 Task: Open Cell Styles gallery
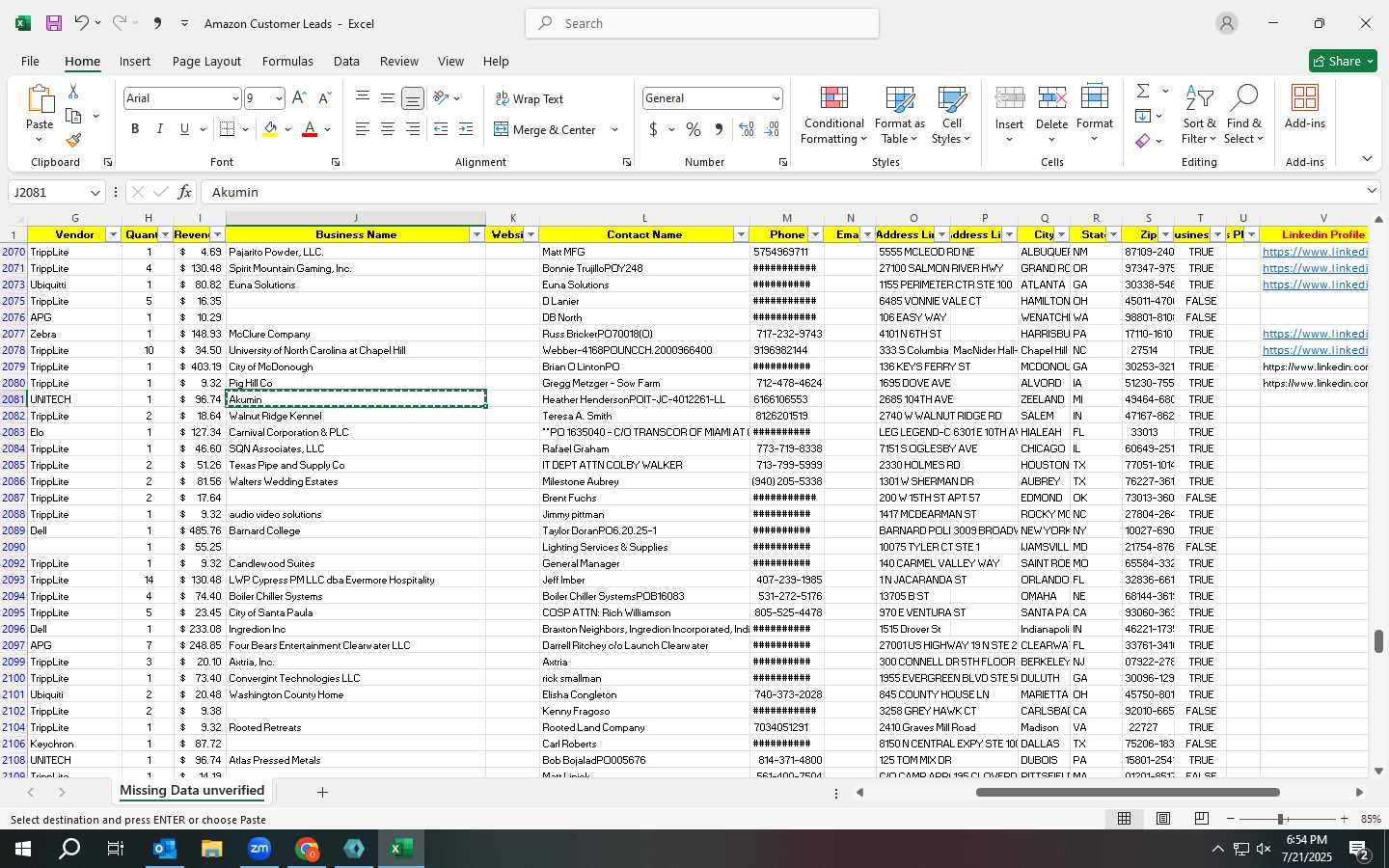952,116
